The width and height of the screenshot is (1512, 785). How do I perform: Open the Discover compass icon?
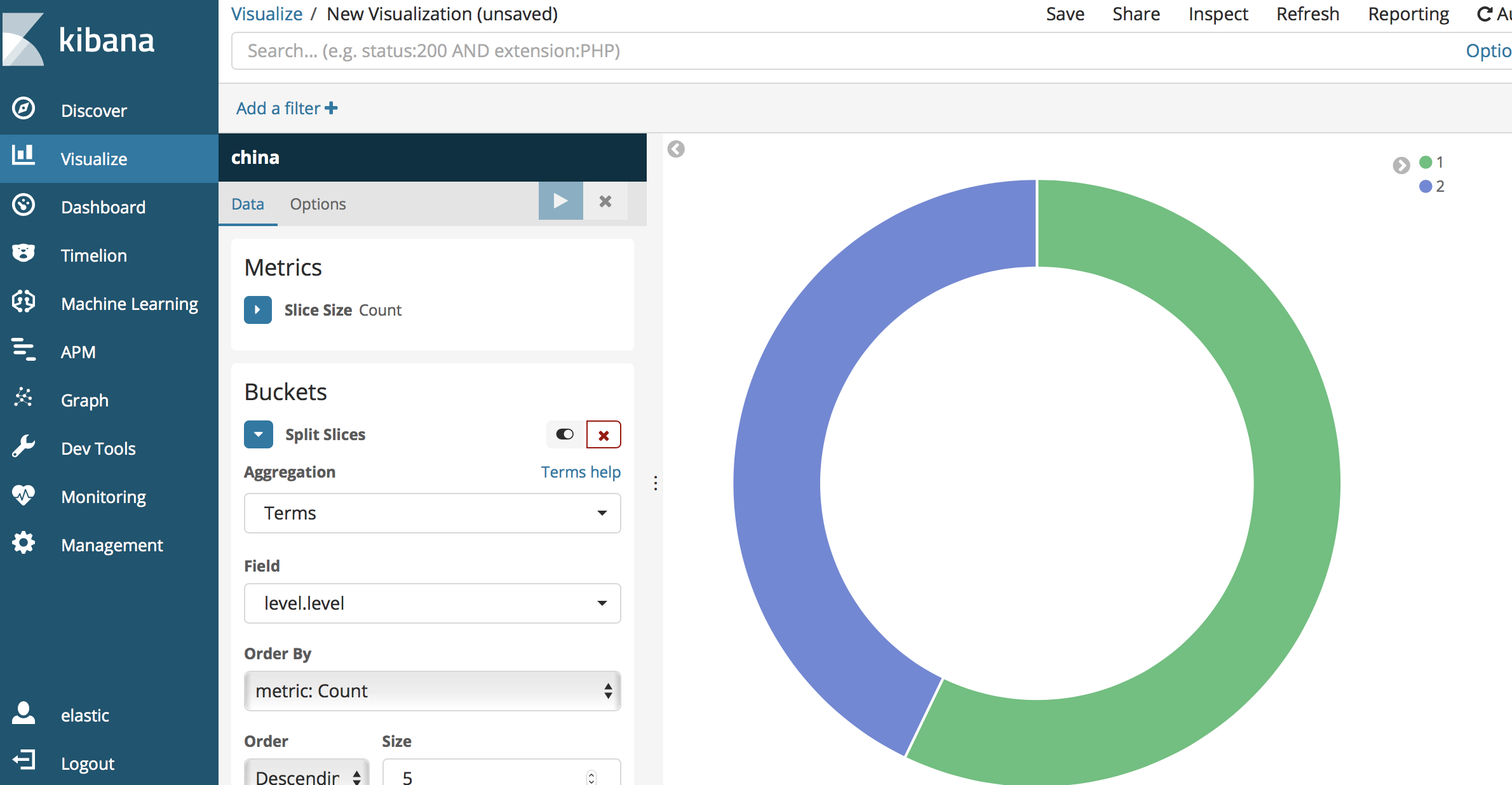[24, 109]
